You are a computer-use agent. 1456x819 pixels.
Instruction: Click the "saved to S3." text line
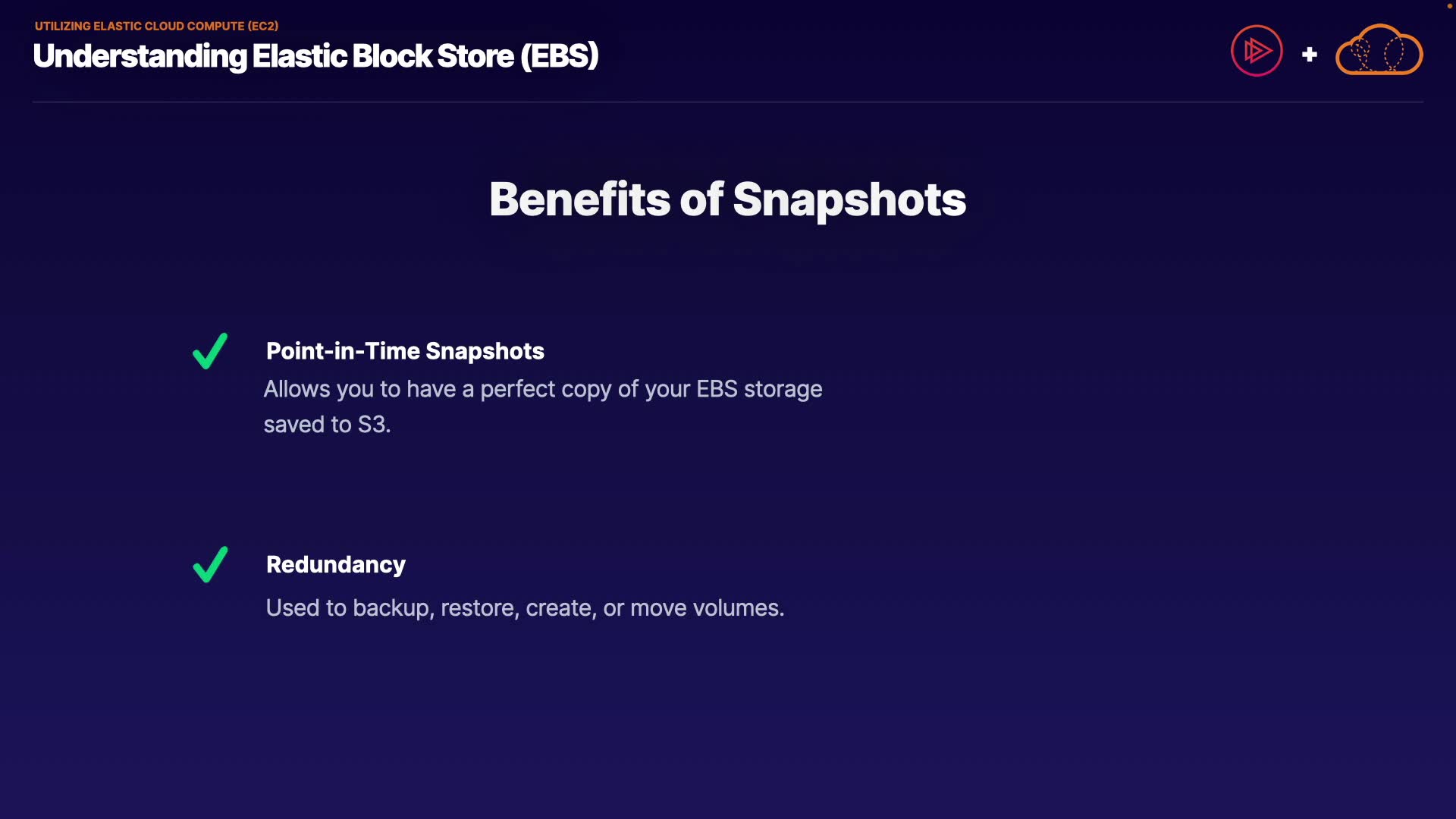point(327,424)
